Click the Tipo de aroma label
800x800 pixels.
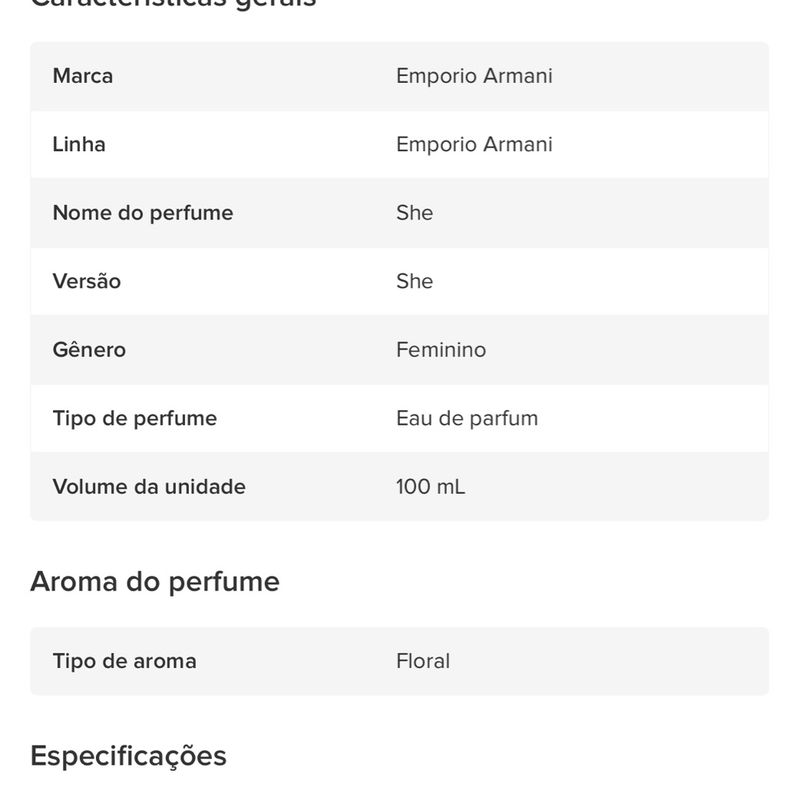point(125,661)
